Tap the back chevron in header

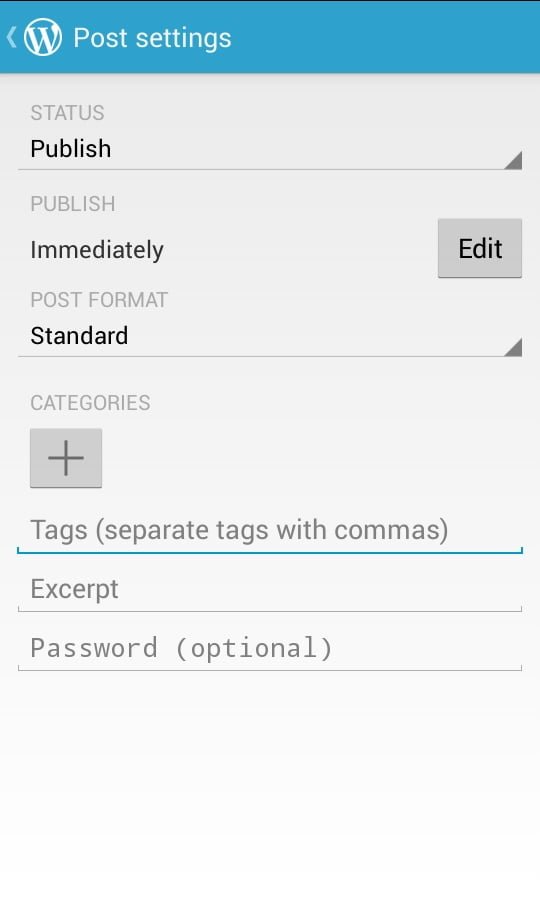pyautogui.click(x=11, y=37)
